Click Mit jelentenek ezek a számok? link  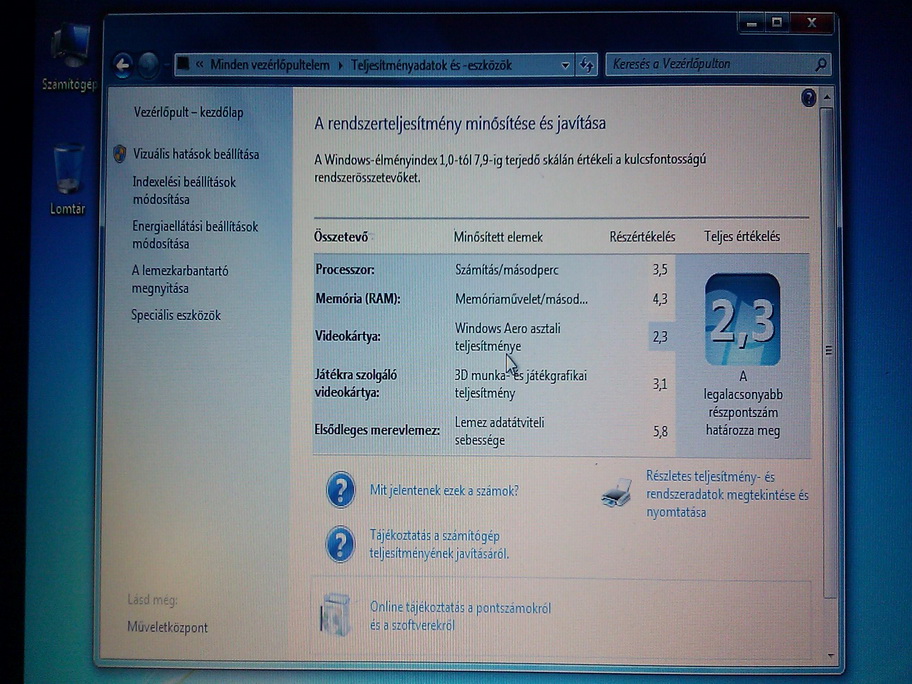coord(444,491)
